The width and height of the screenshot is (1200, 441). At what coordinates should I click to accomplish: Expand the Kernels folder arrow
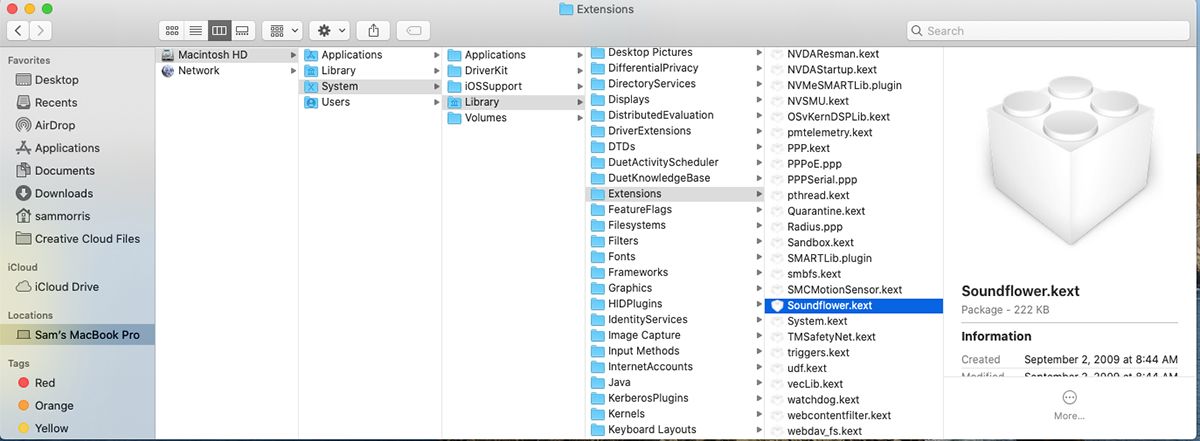coord(759,414)
